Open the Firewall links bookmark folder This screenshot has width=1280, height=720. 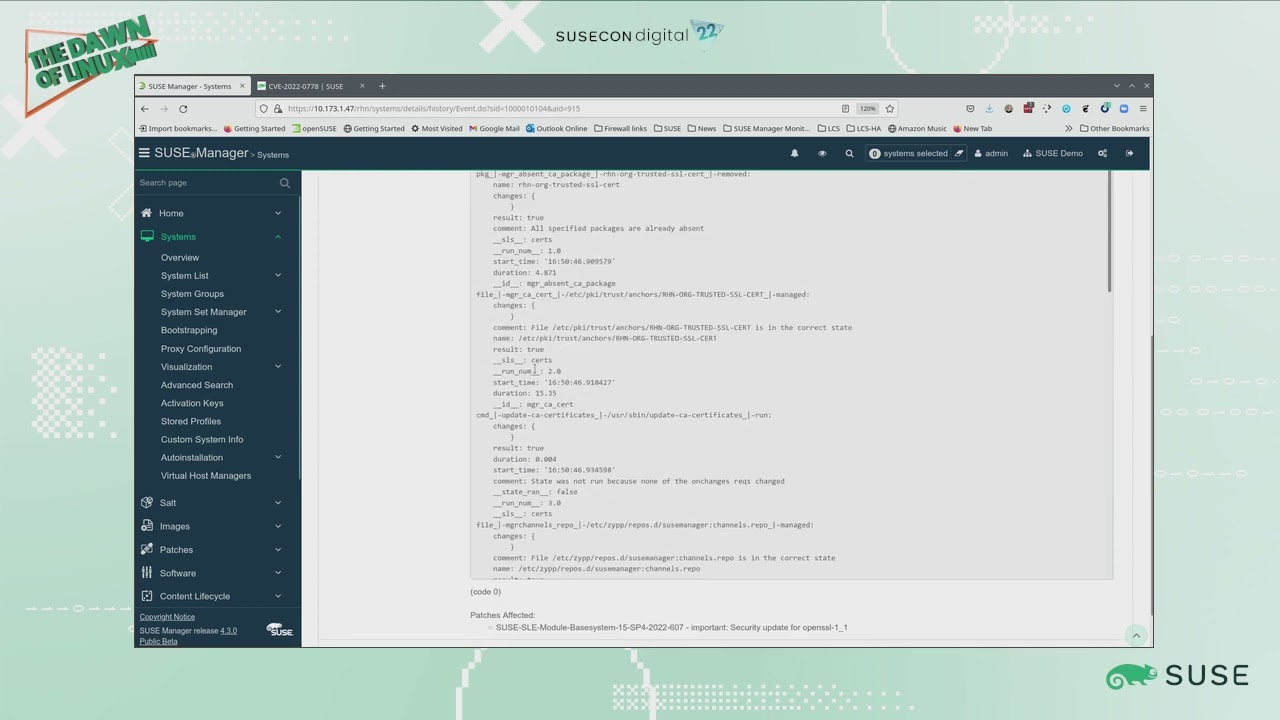click(x=620, y=128)
